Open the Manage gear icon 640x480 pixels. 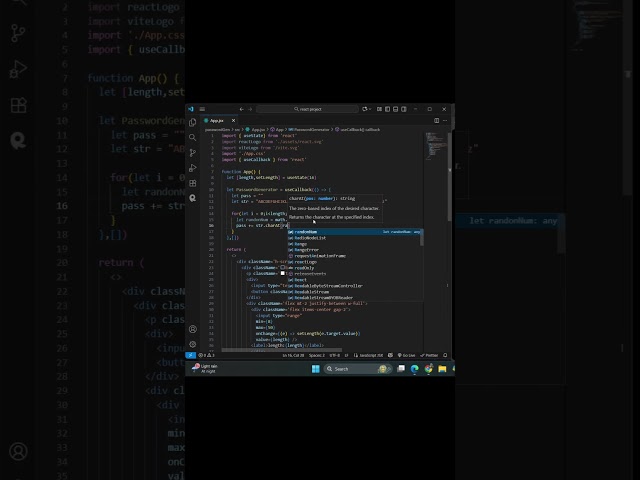coord(193,344)
